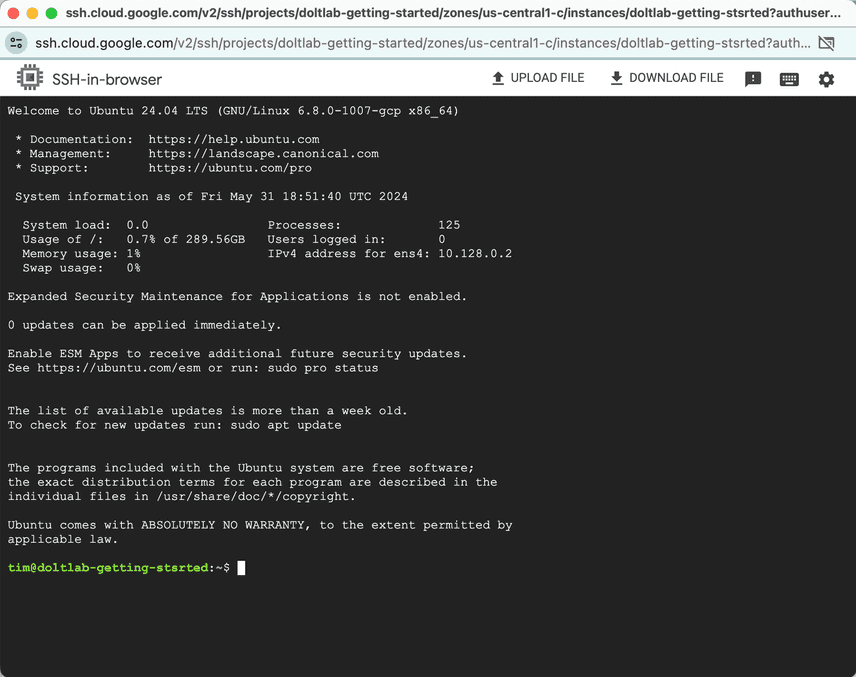This screenshot has width=856, height=677.
Task: Open the send feedback icon
Action: pyautogui.click(x=753, y=79)
